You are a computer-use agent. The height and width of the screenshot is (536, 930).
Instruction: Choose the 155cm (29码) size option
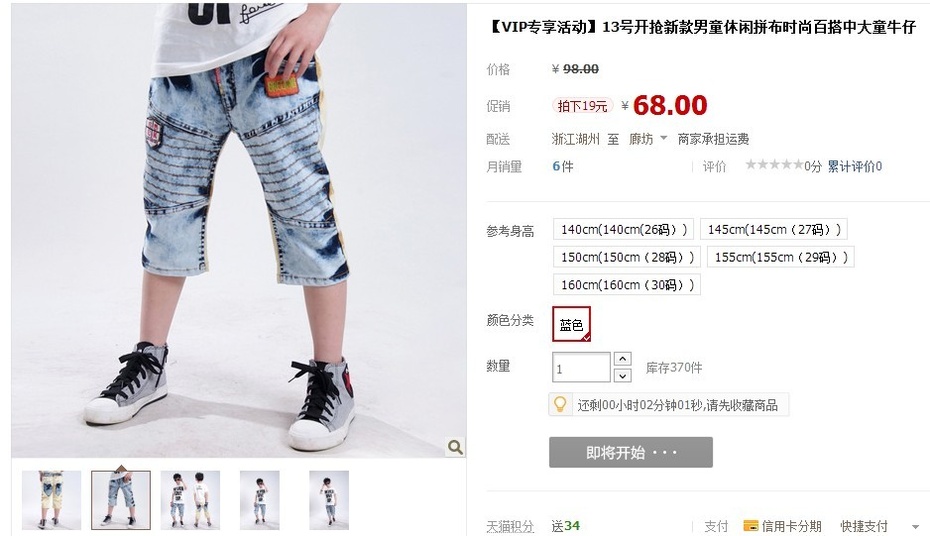click(781, 257)
